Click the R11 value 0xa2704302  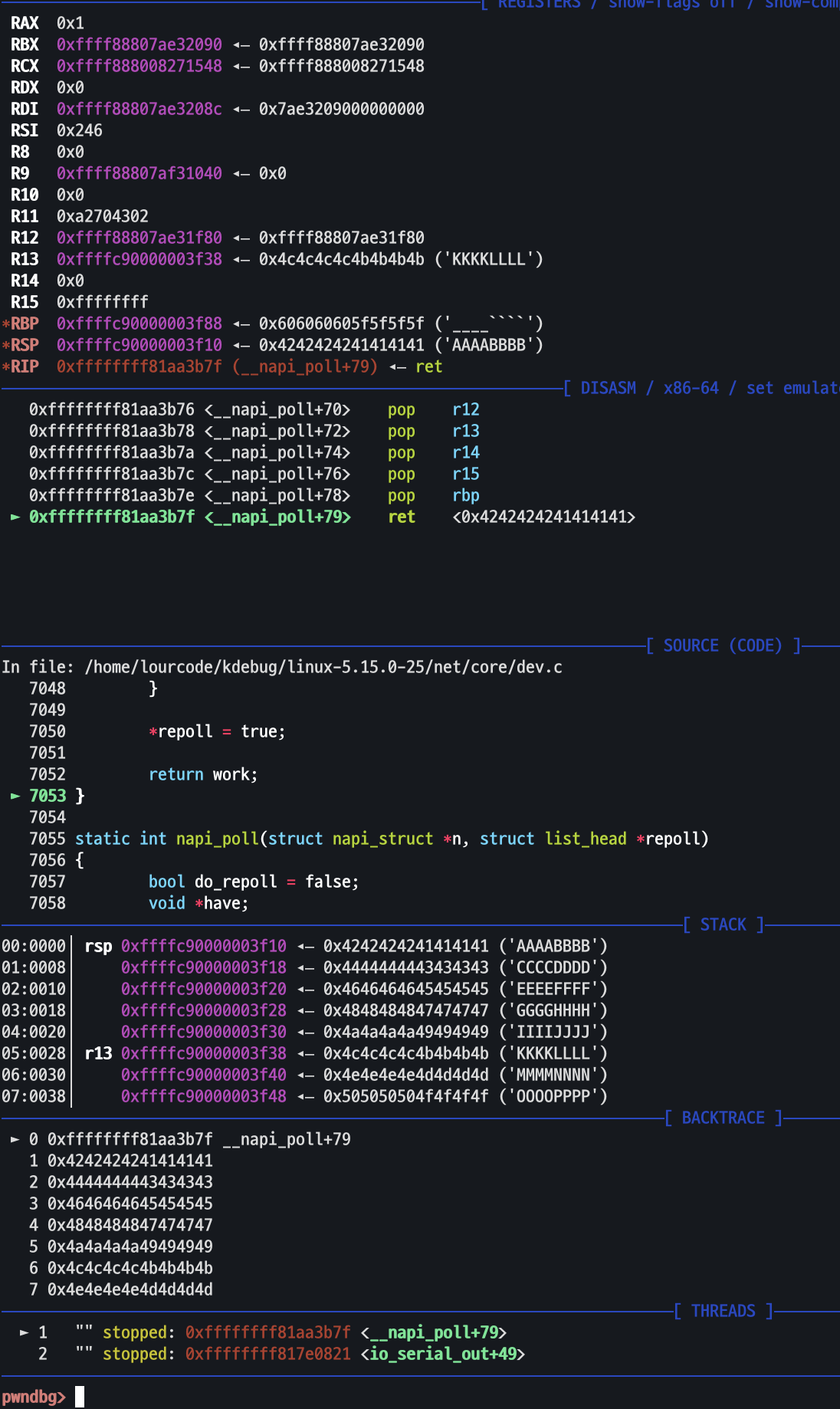point(103,216)
